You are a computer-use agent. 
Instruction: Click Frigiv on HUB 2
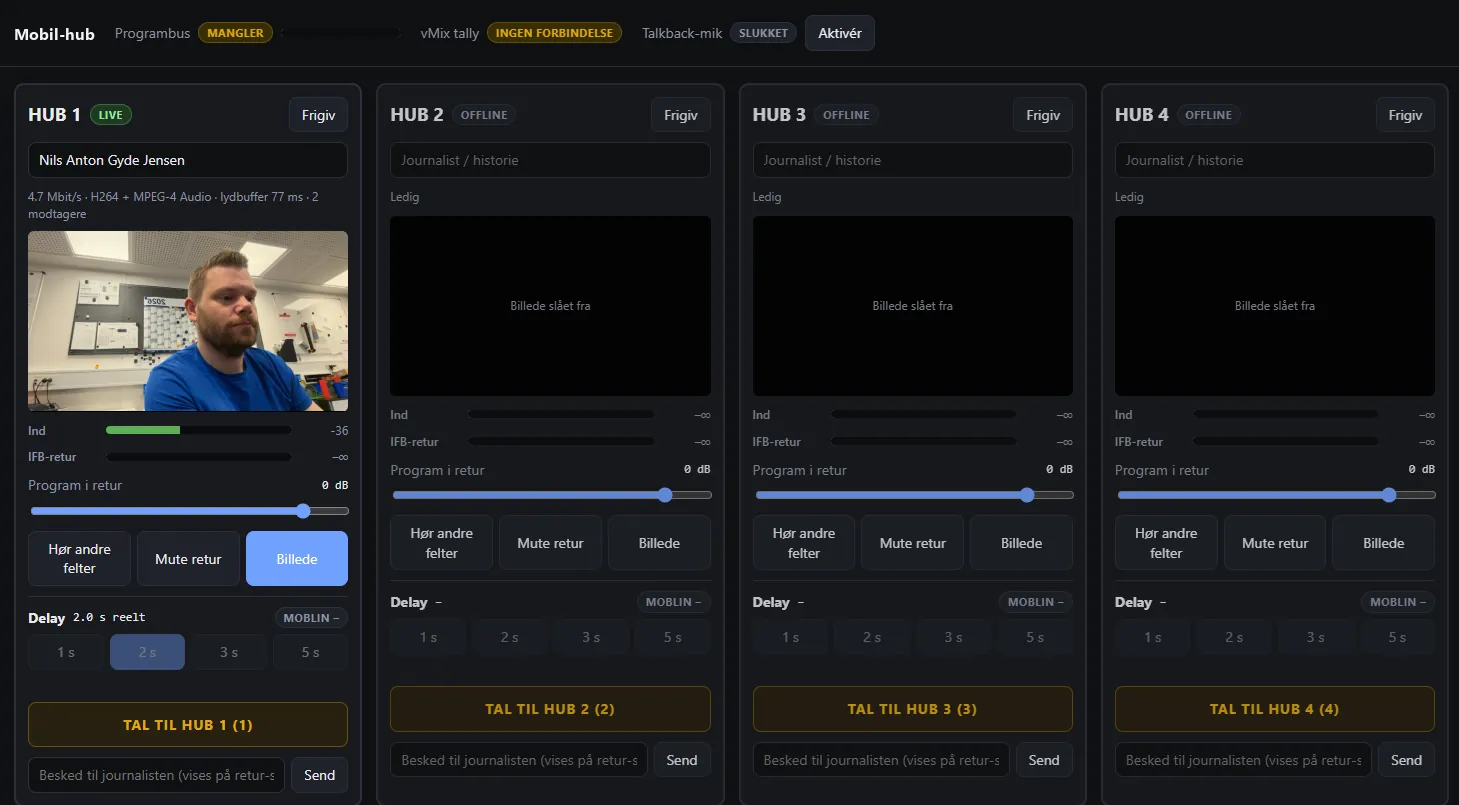pyautogui.click(x=681, y=115)
